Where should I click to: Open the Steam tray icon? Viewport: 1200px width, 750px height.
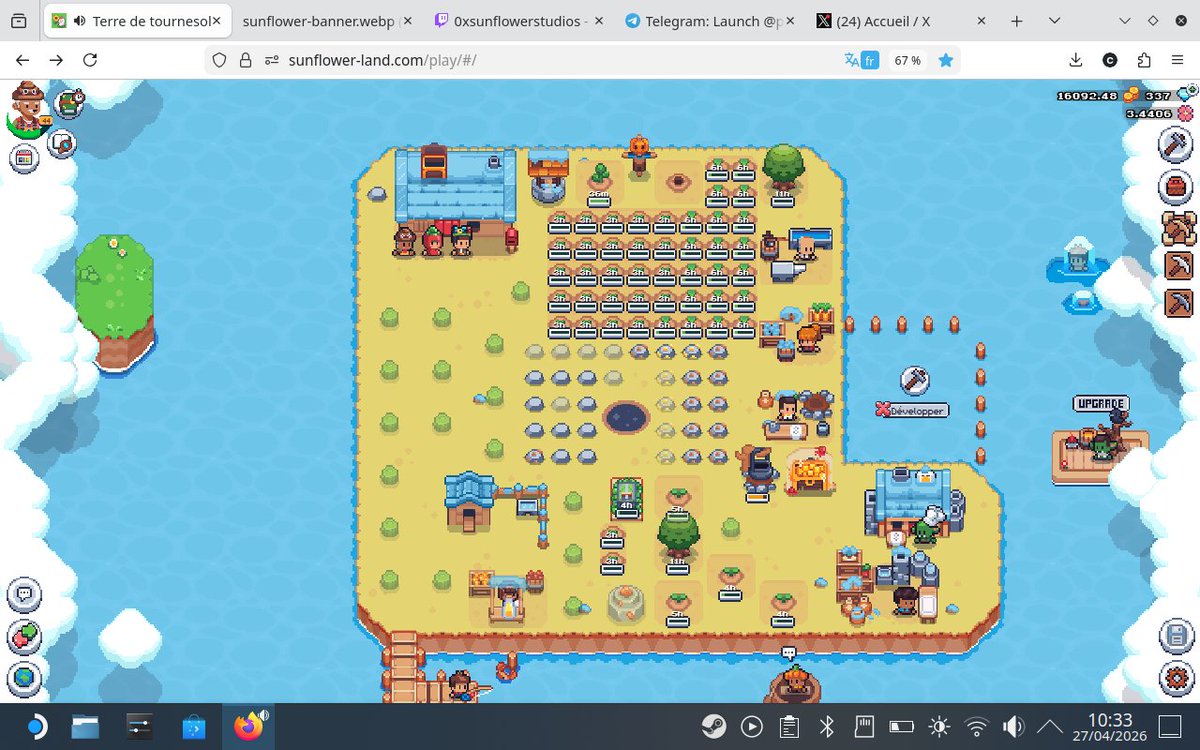click(x=713, y=726)
